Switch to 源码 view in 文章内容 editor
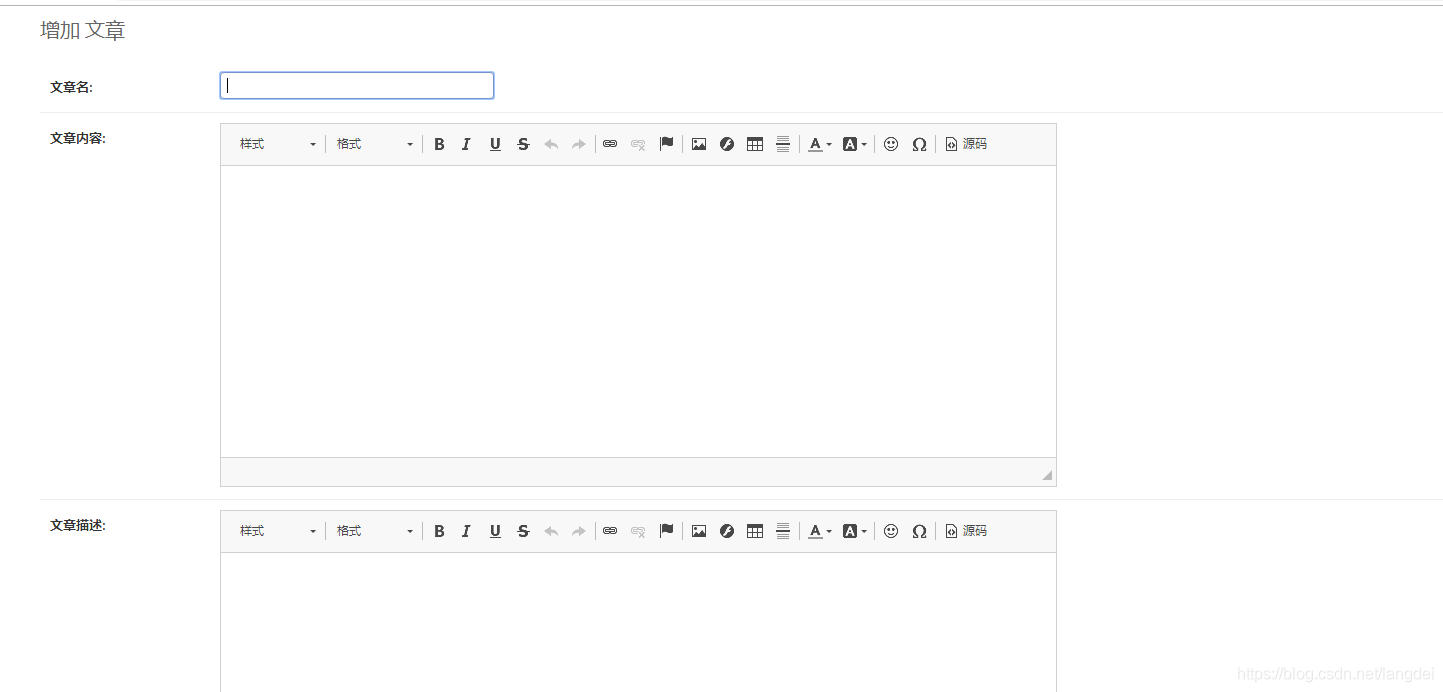 pyautogui.click(x=966, y=144)
